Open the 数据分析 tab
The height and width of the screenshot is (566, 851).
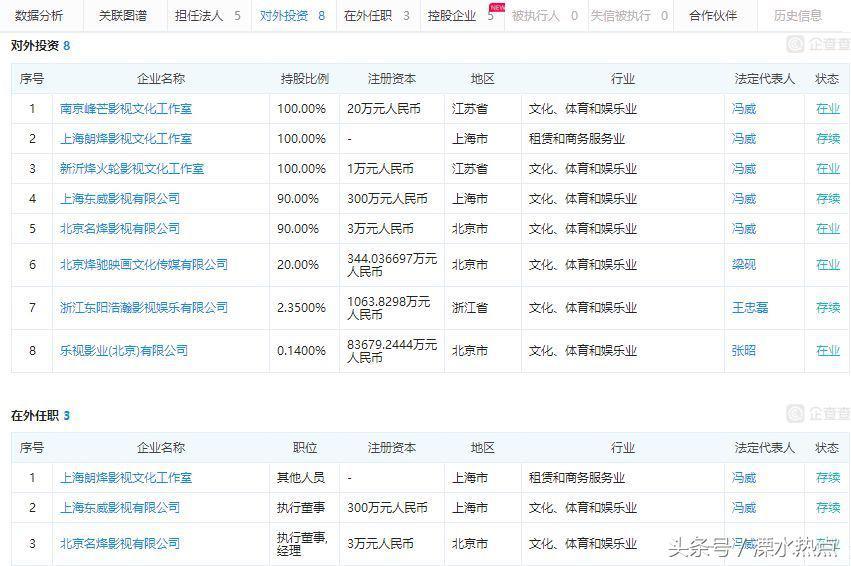pyautogui.click(x=39, y=16)
